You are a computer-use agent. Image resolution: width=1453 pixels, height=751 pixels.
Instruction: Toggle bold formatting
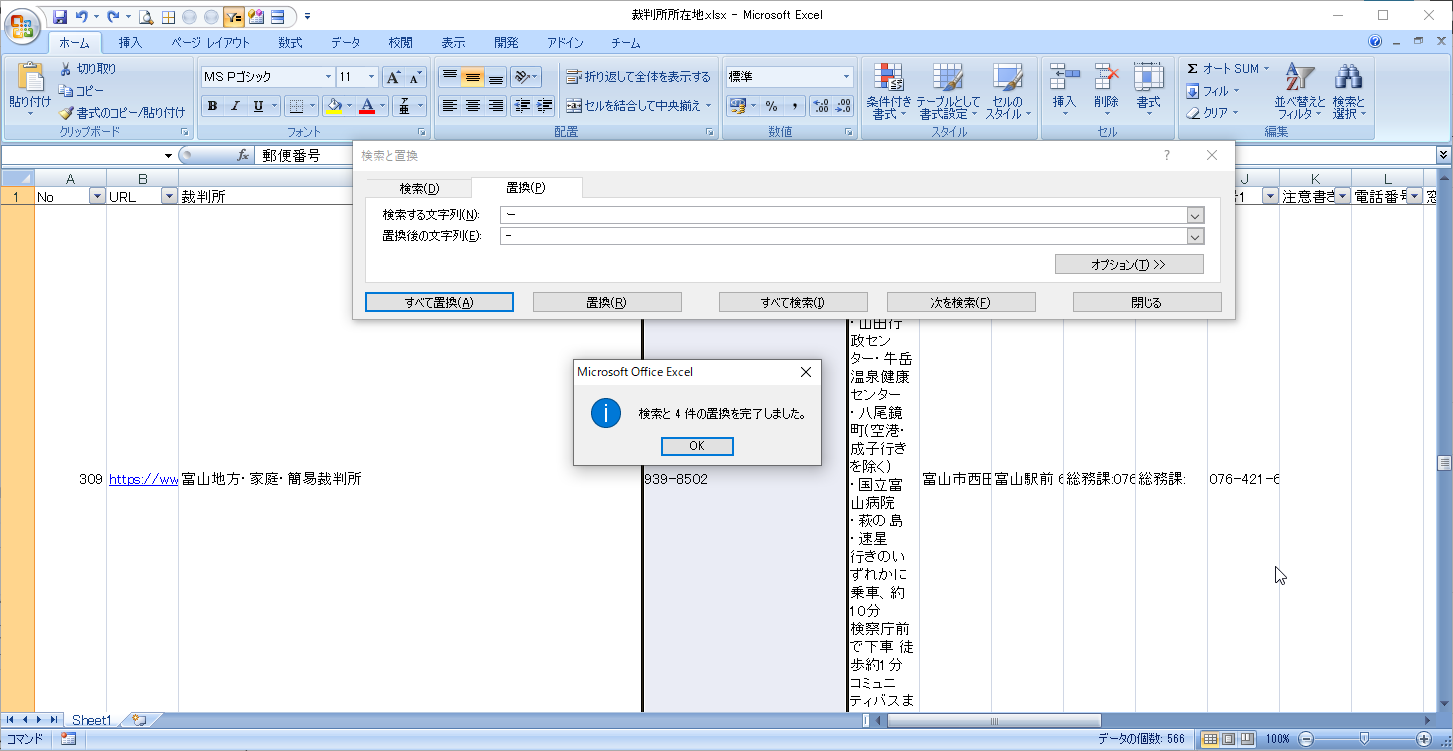212,106
